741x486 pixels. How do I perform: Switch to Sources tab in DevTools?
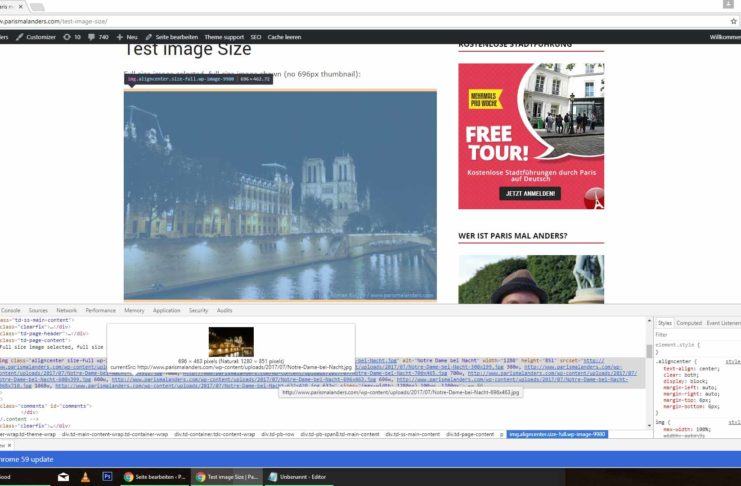[x=38, y=311]
